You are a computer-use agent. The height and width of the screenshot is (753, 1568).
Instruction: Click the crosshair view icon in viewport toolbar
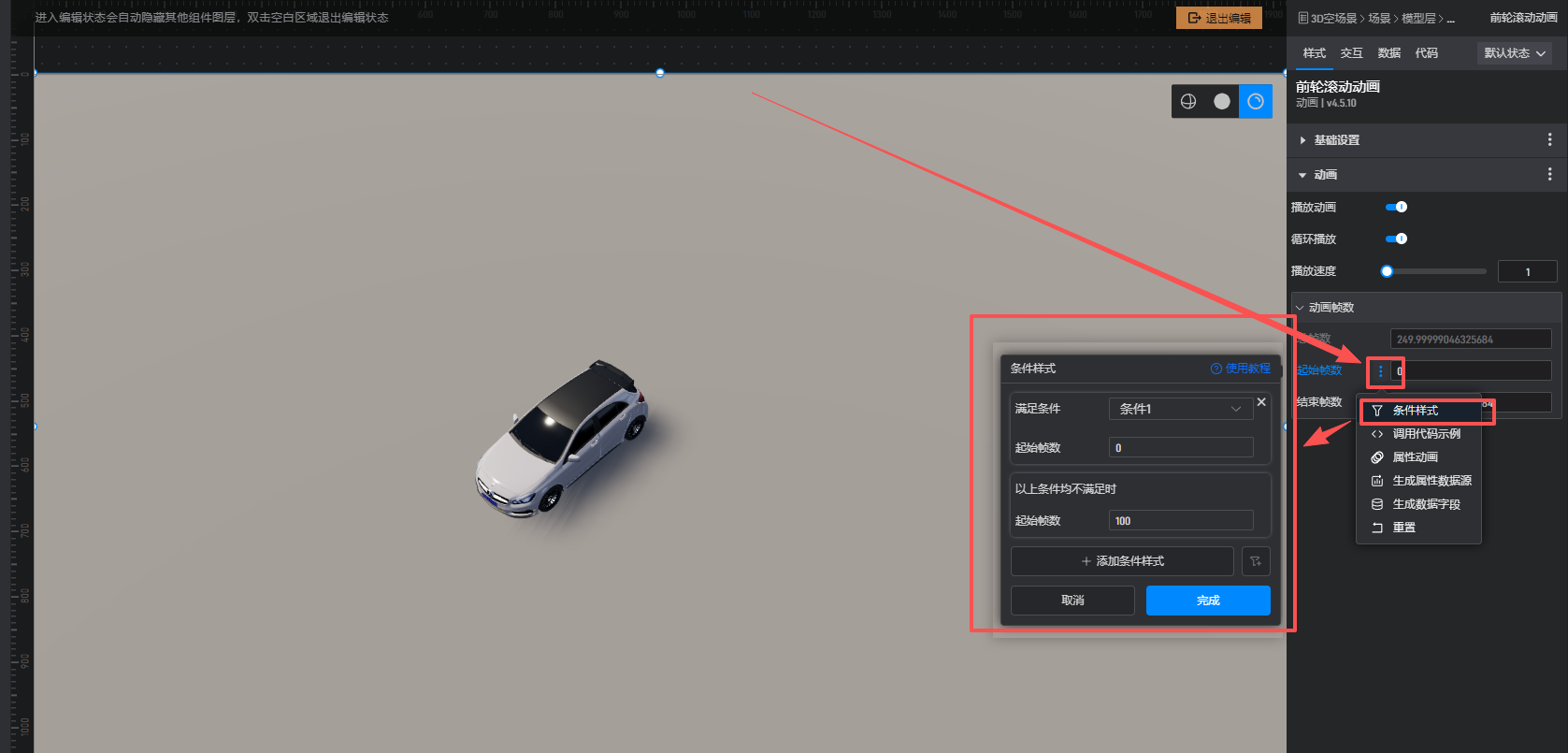pyautogui.click(x=1188, y=101)
